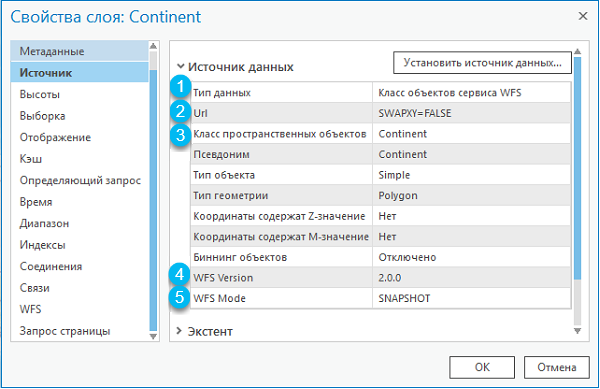Select the Биннинг объектов label

[240, 257]
